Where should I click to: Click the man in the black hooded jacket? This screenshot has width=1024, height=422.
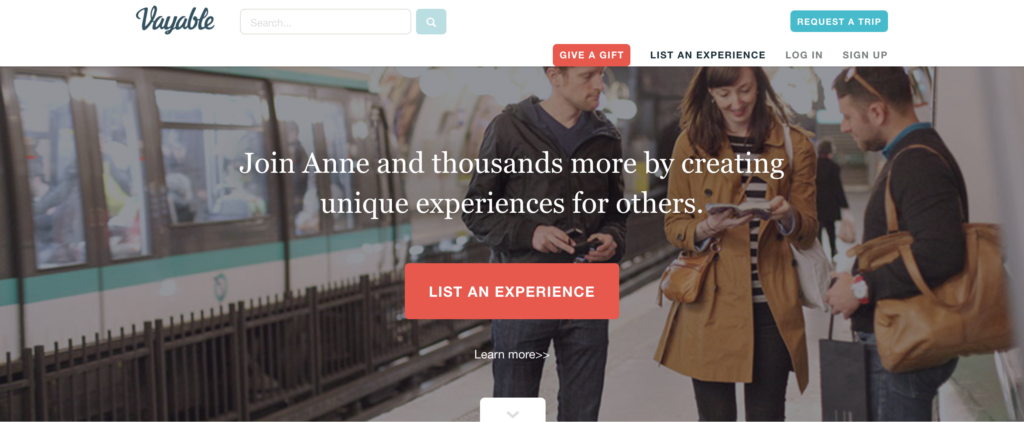pos(547,242)
